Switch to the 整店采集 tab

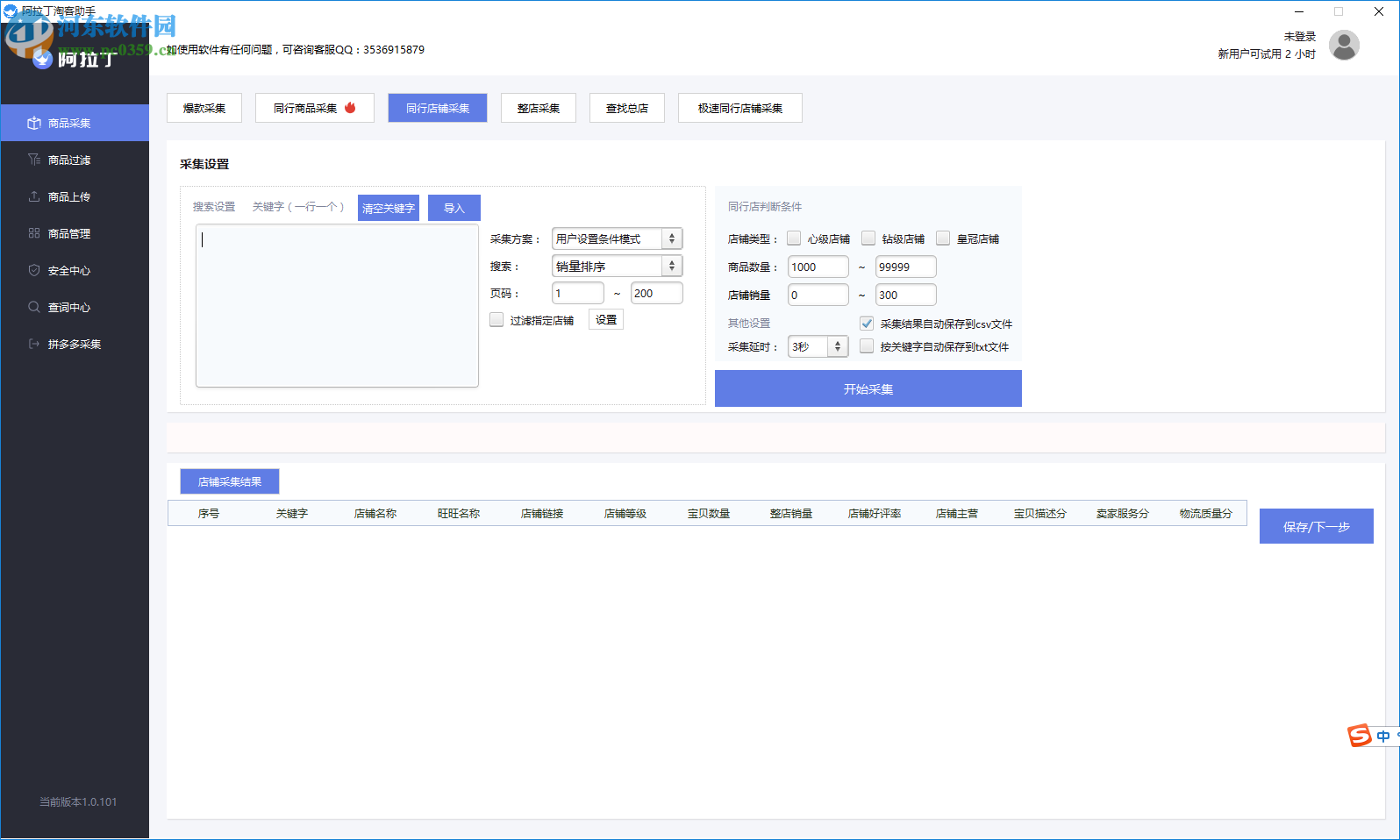(x=539, y=108)
